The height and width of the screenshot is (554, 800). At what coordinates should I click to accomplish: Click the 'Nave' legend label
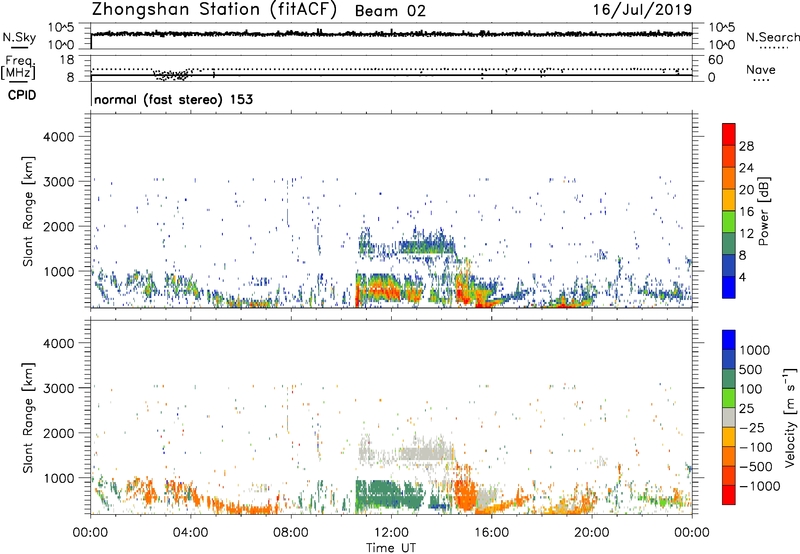pos(761,70)
